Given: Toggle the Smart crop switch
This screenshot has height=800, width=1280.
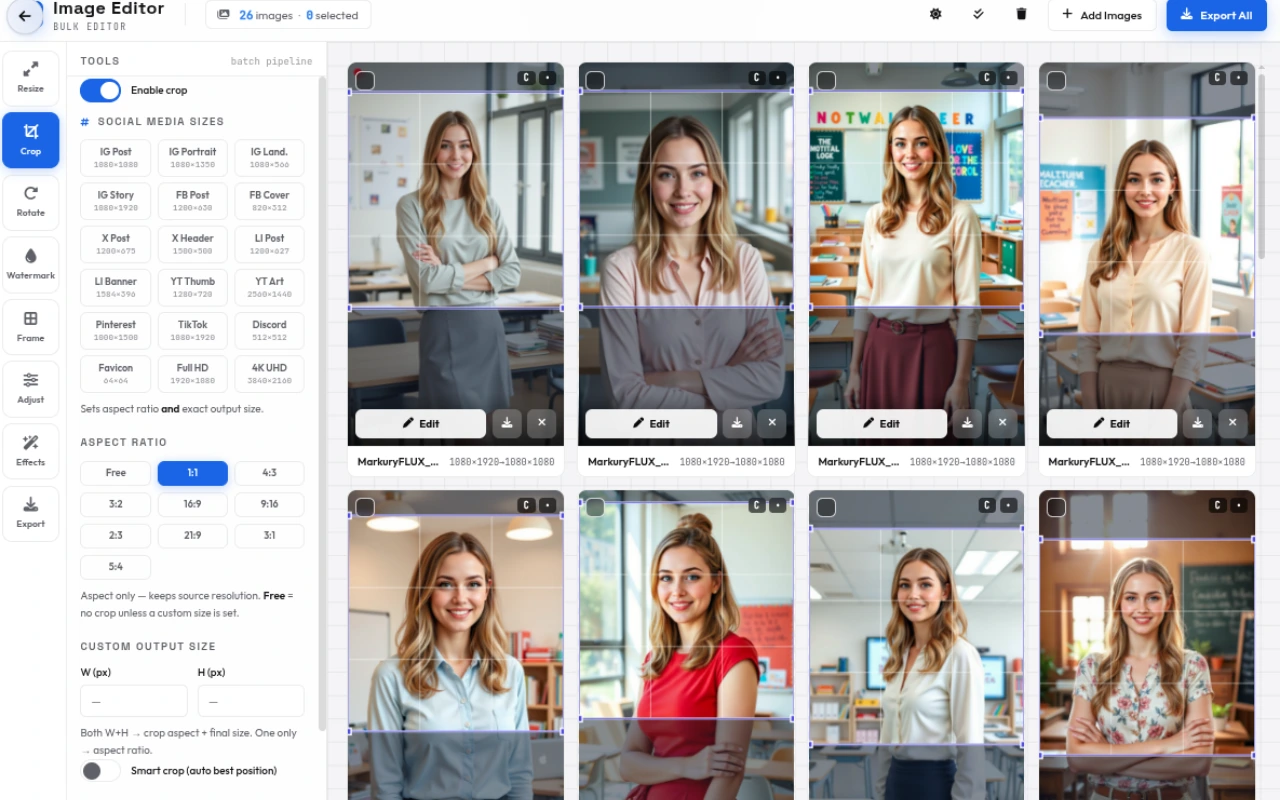Looking at the screenshot, I should [x=100, y=771].
